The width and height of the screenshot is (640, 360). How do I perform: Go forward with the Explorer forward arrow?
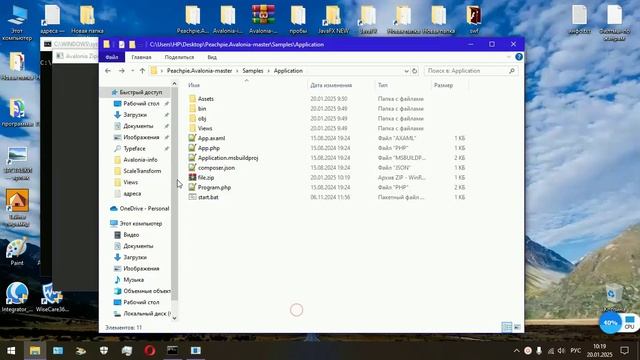pos(122,71)
